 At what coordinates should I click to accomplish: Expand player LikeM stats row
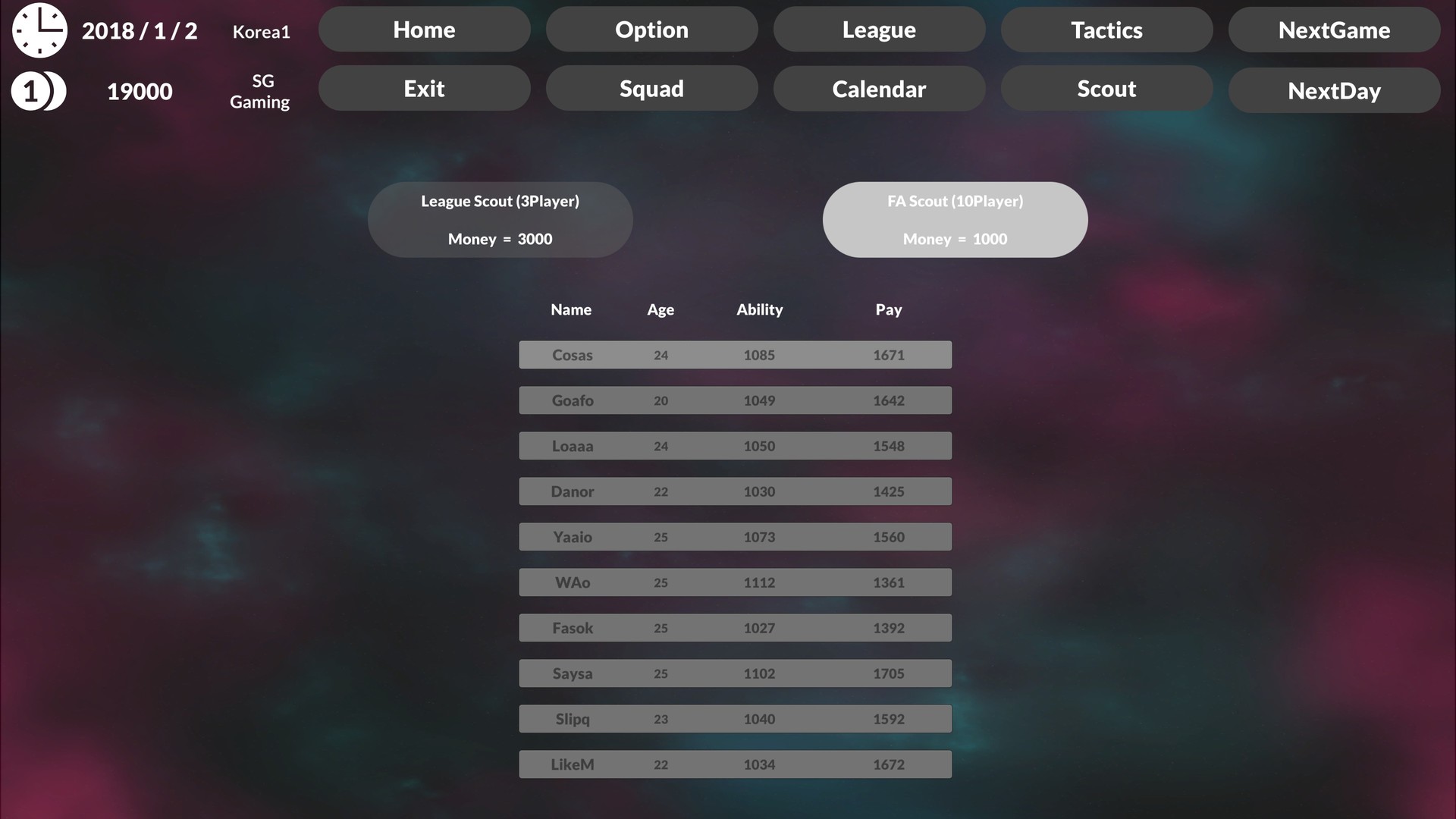735,763
